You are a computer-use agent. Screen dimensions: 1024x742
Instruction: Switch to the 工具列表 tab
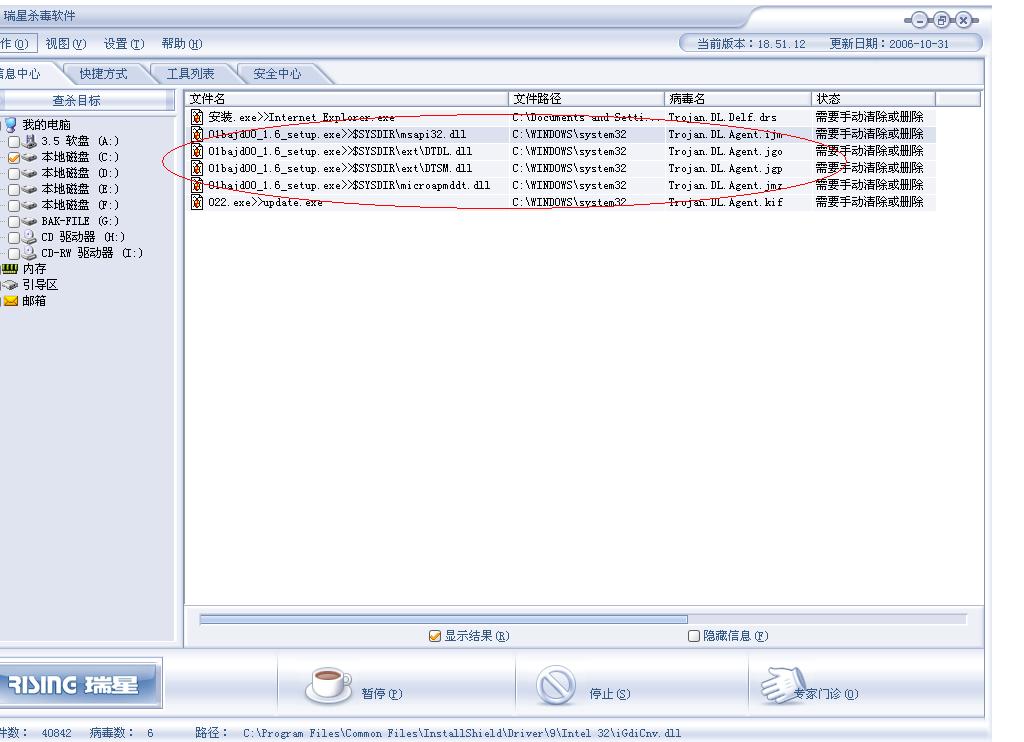190,74
